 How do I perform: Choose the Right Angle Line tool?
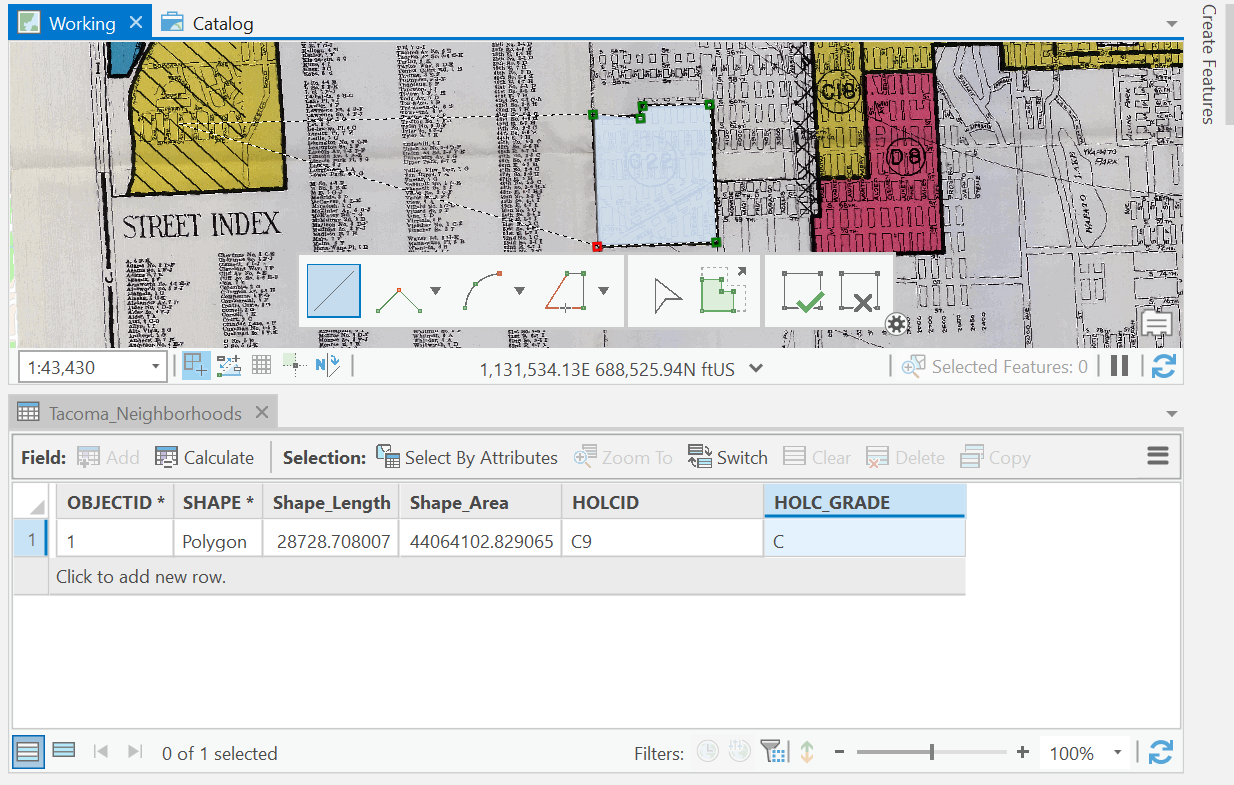[x=399, y=292]
